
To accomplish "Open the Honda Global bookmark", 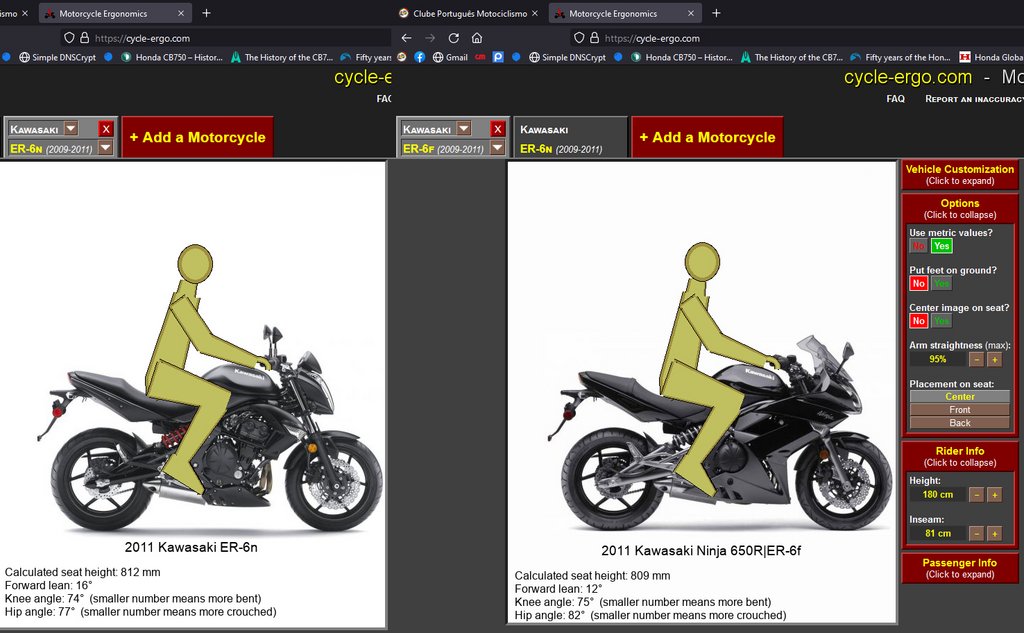I will point(991,57).
